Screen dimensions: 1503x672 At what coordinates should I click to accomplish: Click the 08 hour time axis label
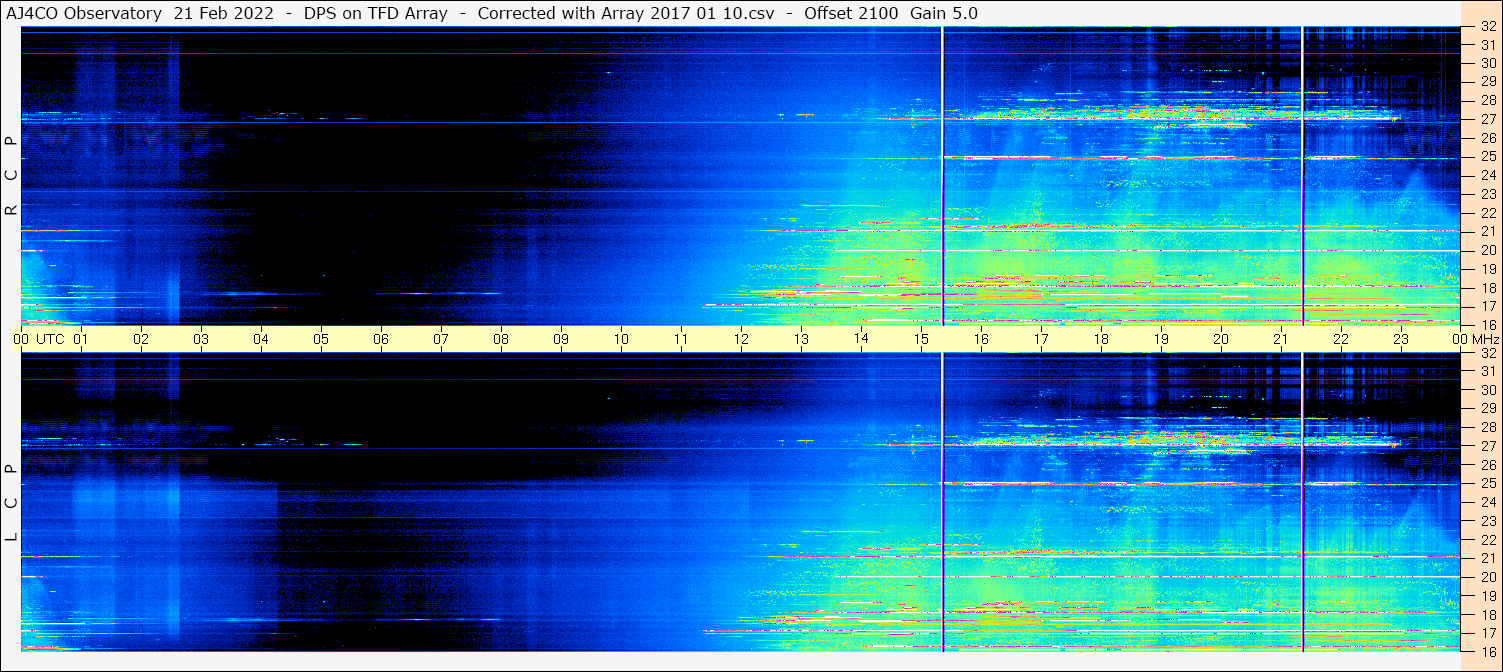(501, 339)
